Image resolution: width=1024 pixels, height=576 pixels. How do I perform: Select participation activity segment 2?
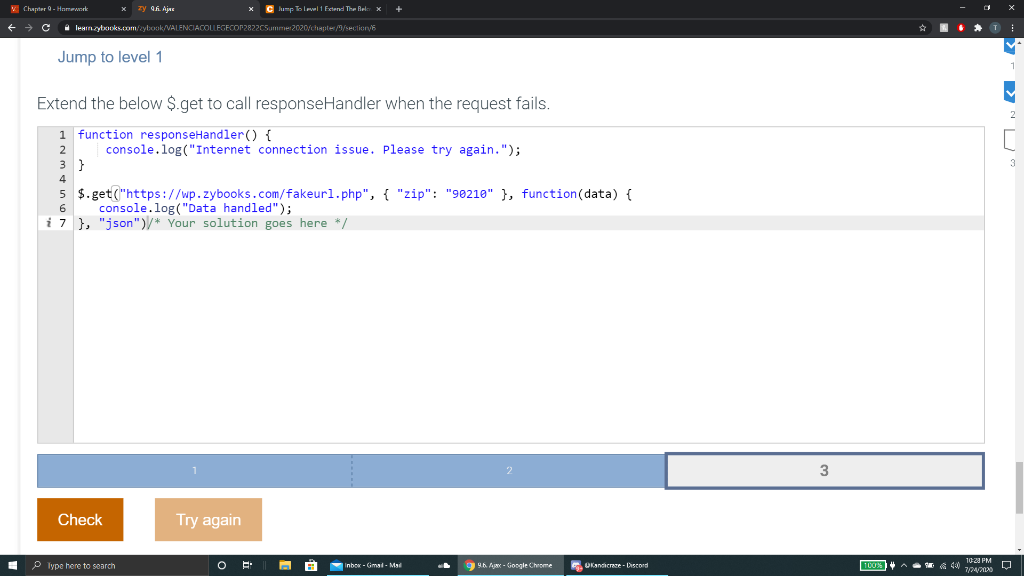pyautogui.click(x=509, y=470)
